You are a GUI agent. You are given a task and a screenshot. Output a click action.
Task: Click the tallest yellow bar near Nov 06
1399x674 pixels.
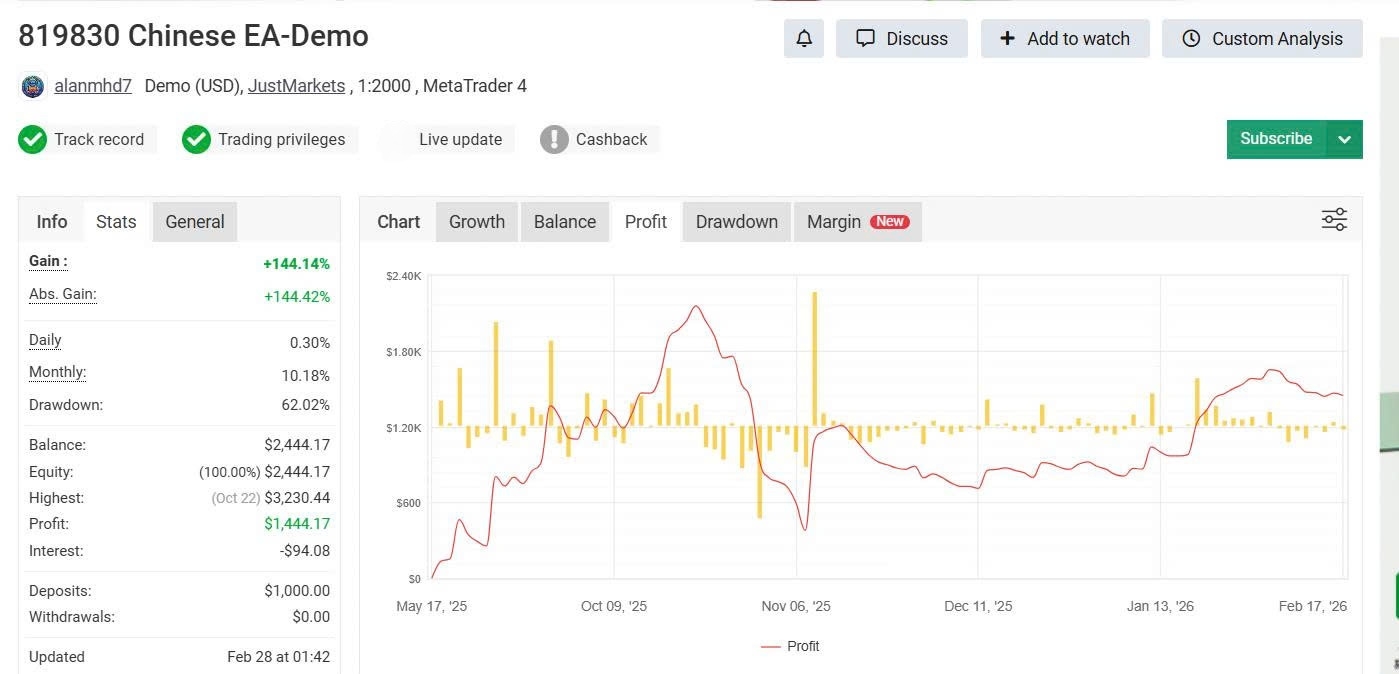coord(815,358)
